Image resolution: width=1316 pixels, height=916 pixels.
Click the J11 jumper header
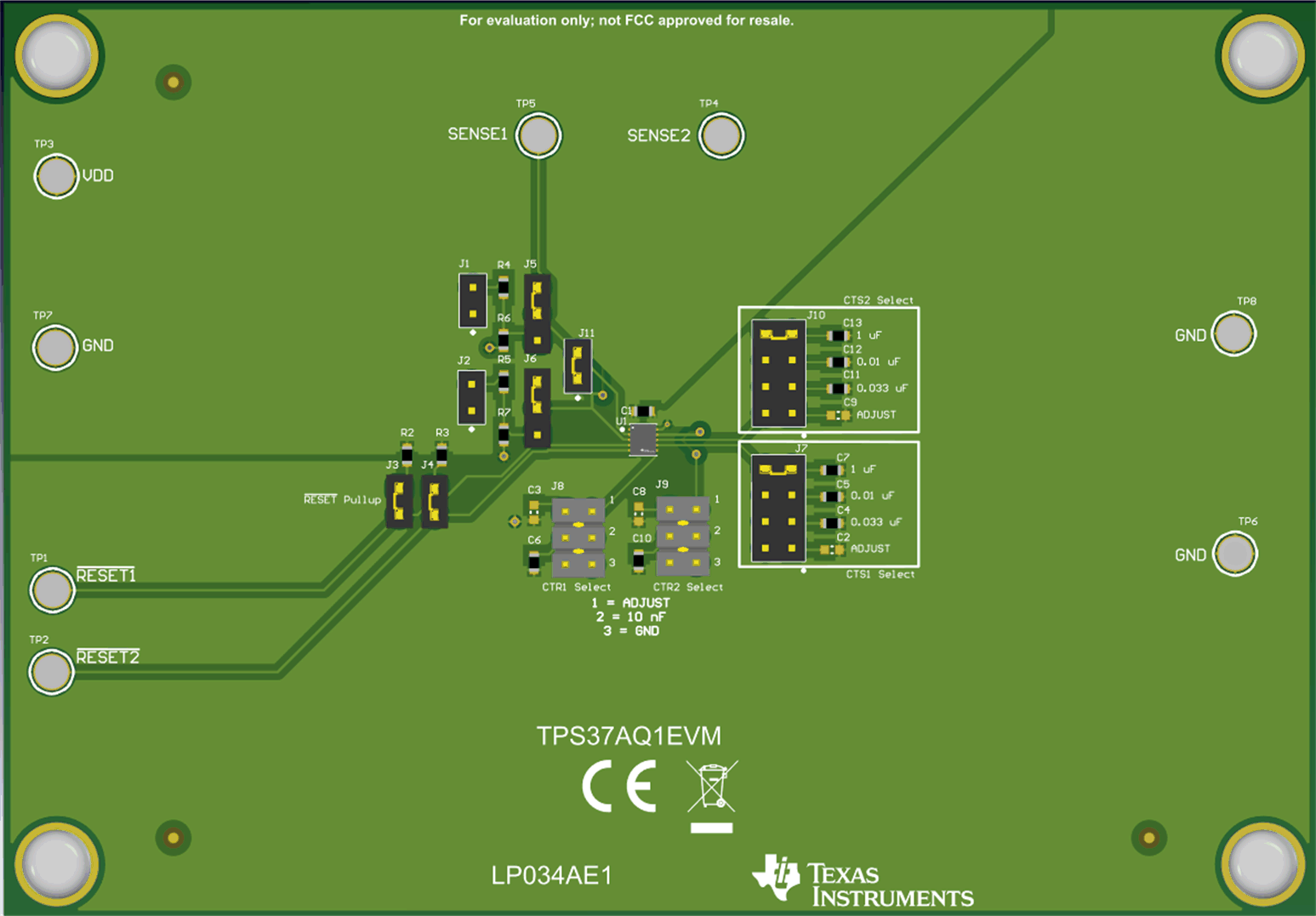pos(578,366)
